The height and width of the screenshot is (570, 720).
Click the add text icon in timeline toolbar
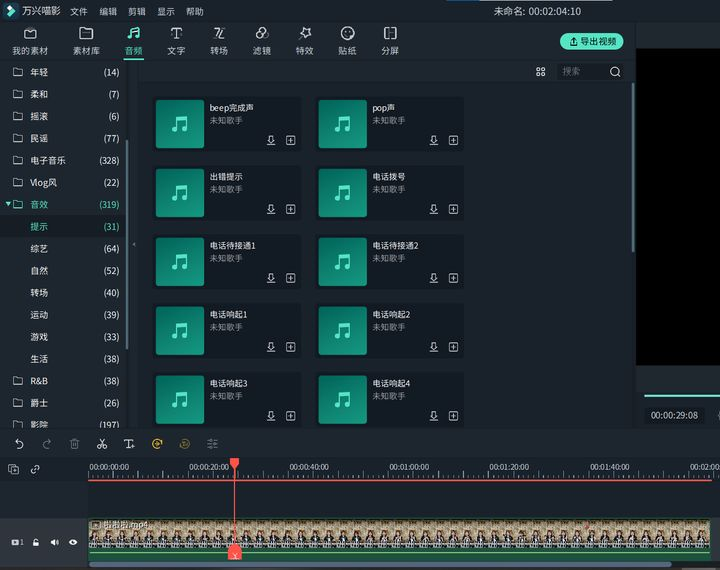(129, 444)
